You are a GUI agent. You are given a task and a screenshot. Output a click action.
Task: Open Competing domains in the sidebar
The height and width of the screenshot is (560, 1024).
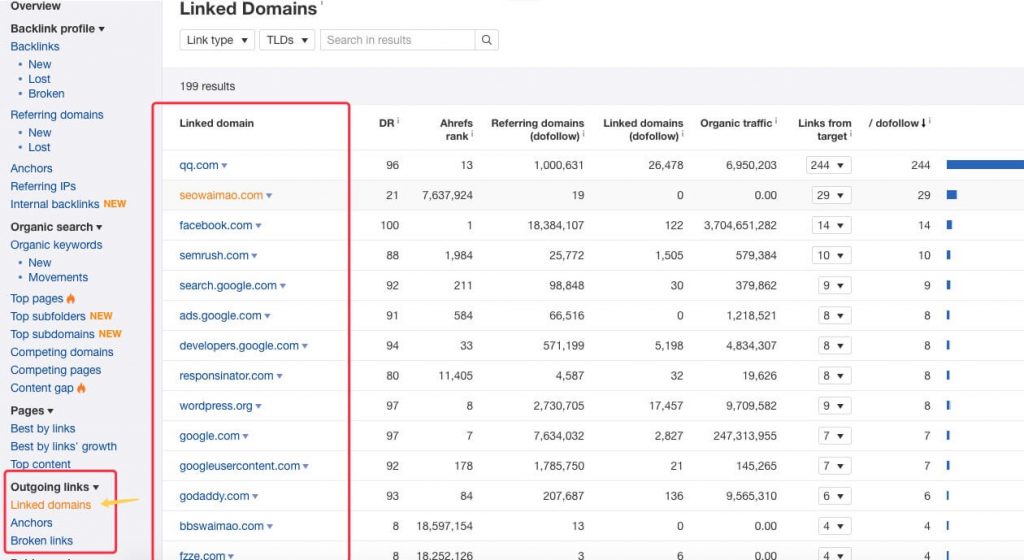(x=62, y=352)
